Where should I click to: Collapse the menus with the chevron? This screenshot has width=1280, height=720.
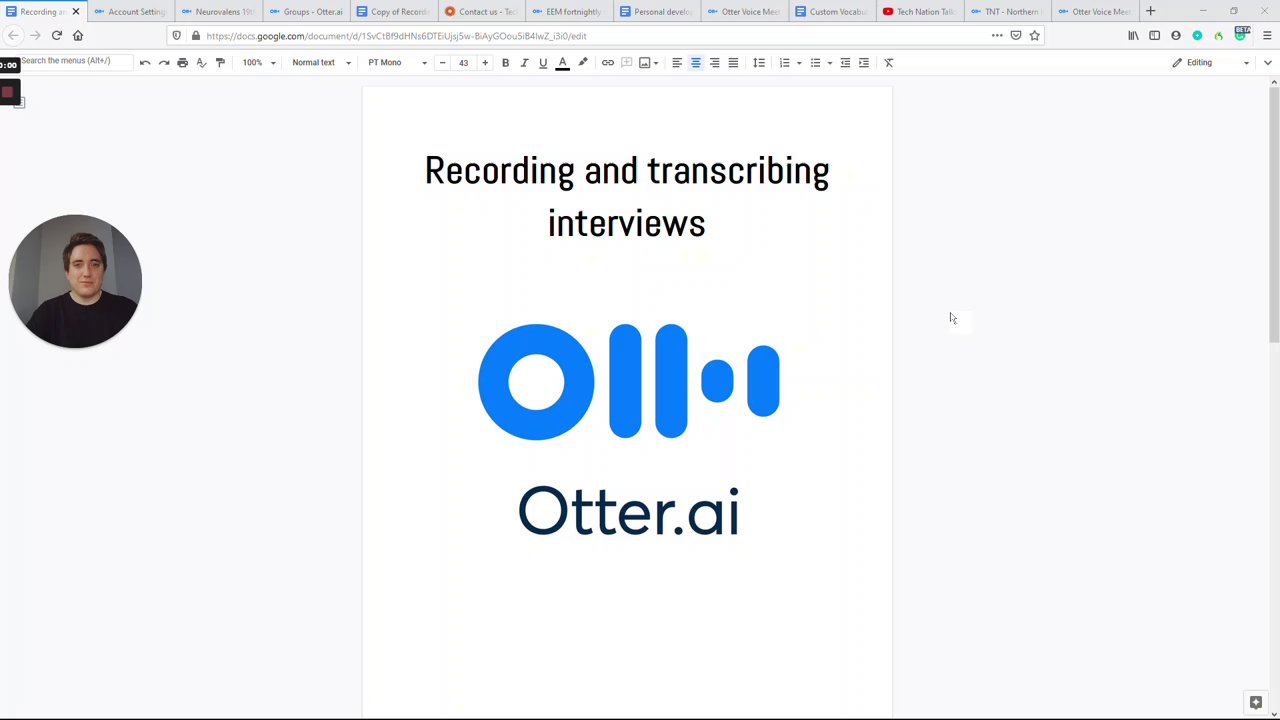[x=1267, y=62]
